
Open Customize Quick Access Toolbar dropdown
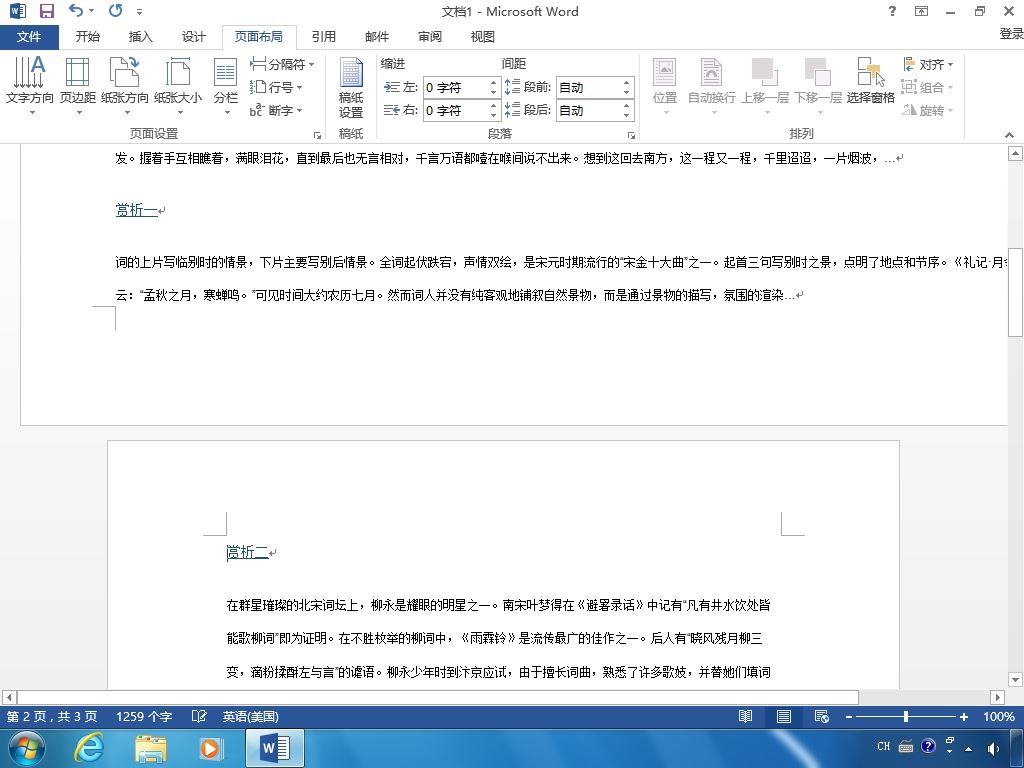coord(139,11)
